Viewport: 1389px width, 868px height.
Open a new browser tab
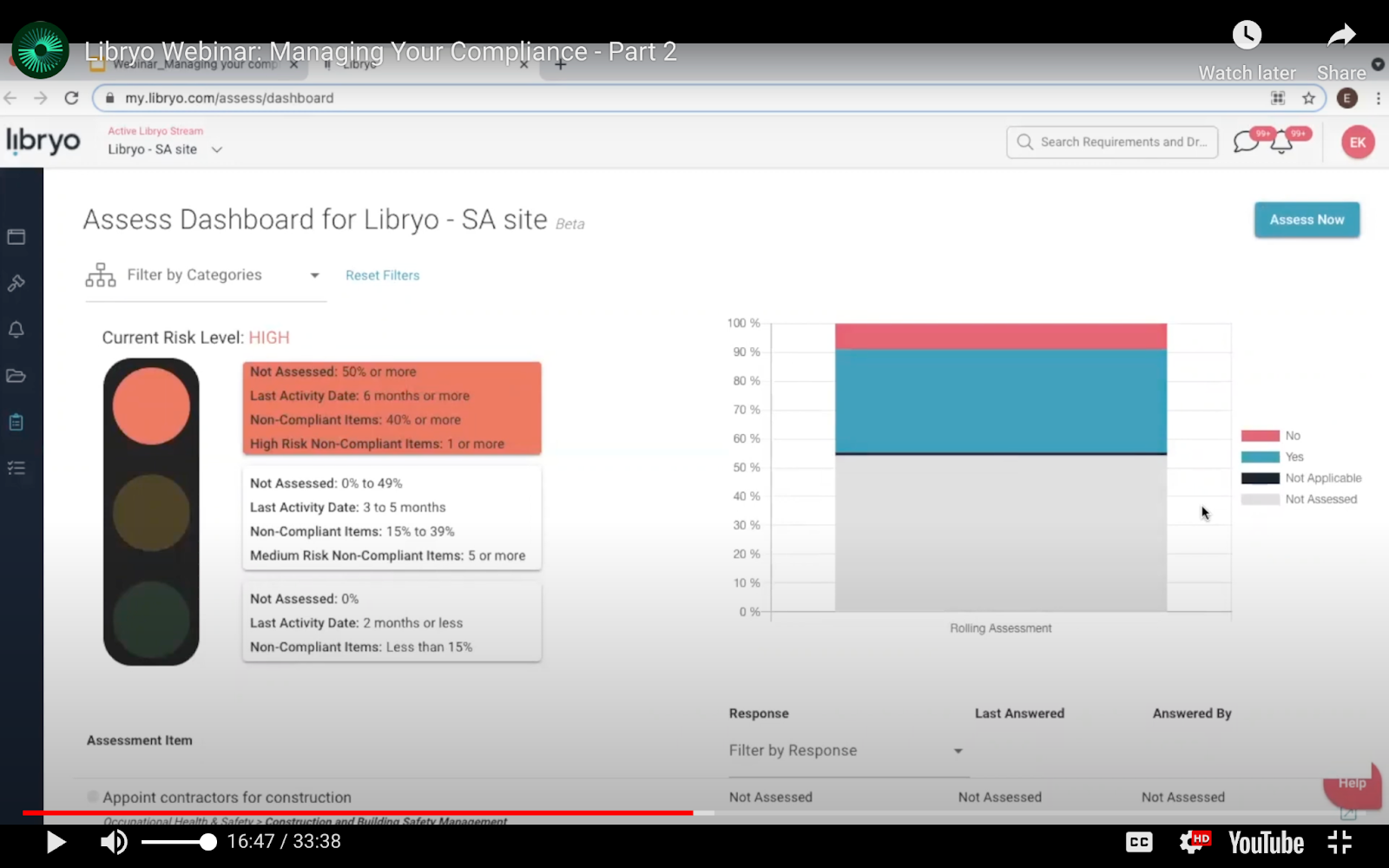(x=560, y=64)
